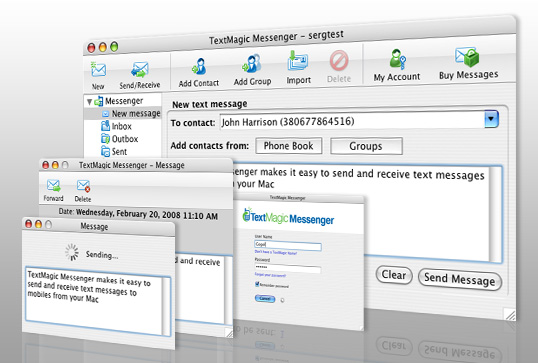Screen dimensions: 538x363
Task: Open the To contact dropdown arrow
Action: (491, 119)
